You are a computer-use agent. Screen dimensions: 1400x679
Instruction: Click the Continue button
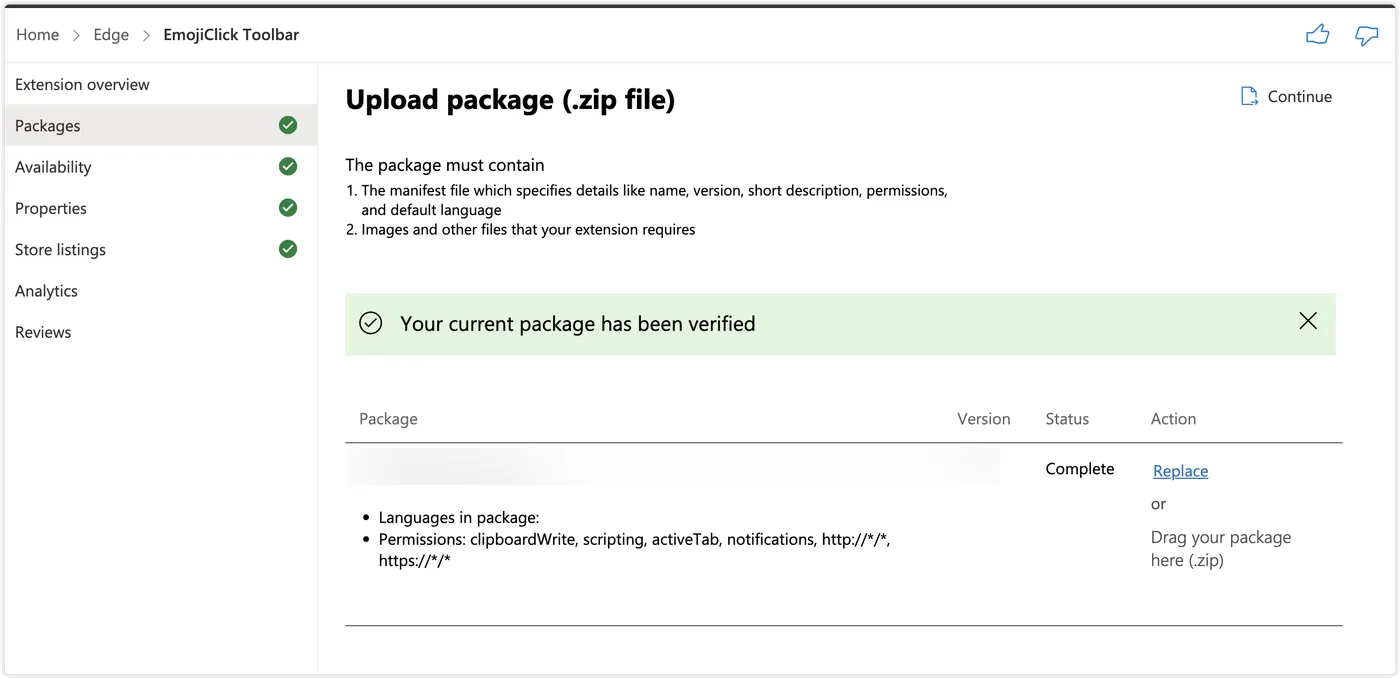pyautogui.click(x=1299, y=96)
